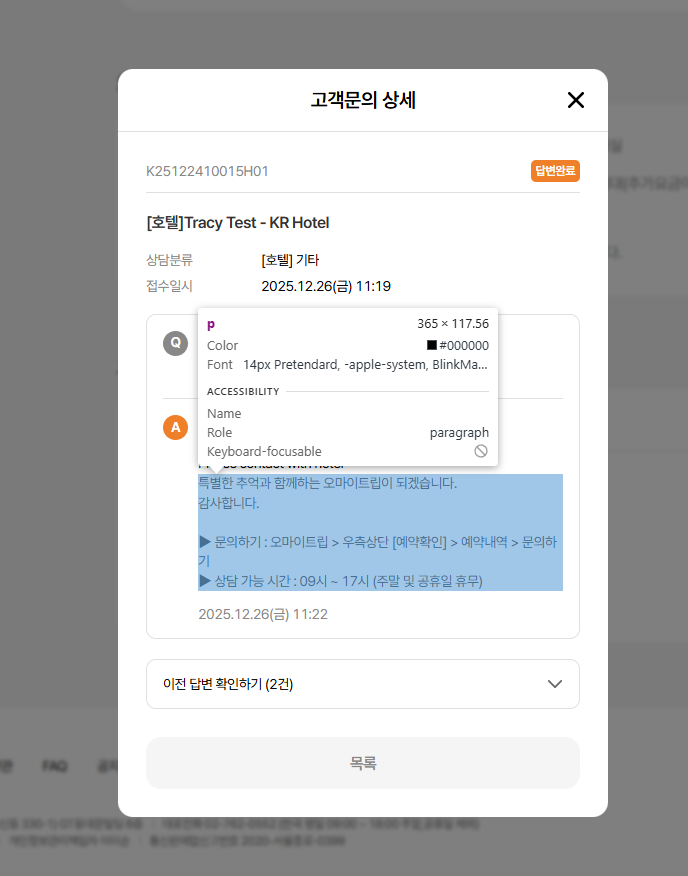Screen dimensions: 688x876
Task: Click the FAQ link in background footer
Action: tap(55, 766)
